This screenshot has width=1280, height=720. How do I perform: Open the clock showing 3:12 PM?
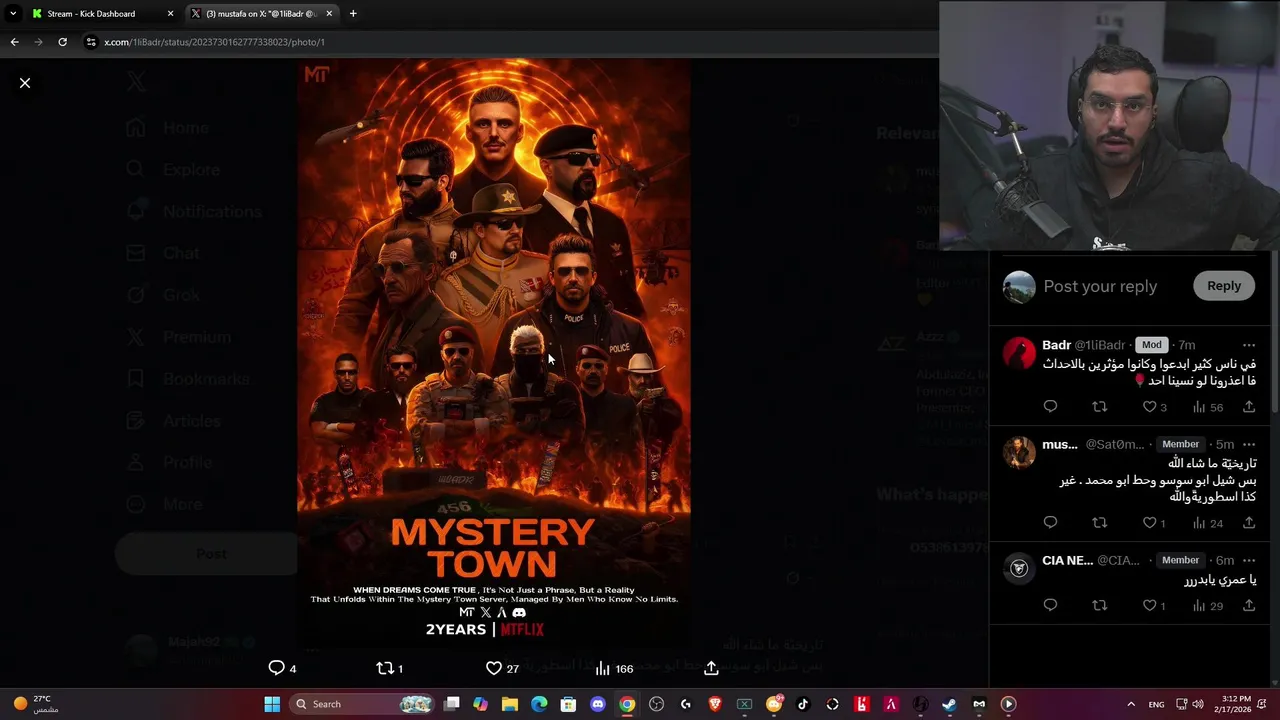(x=1236, y=704)
